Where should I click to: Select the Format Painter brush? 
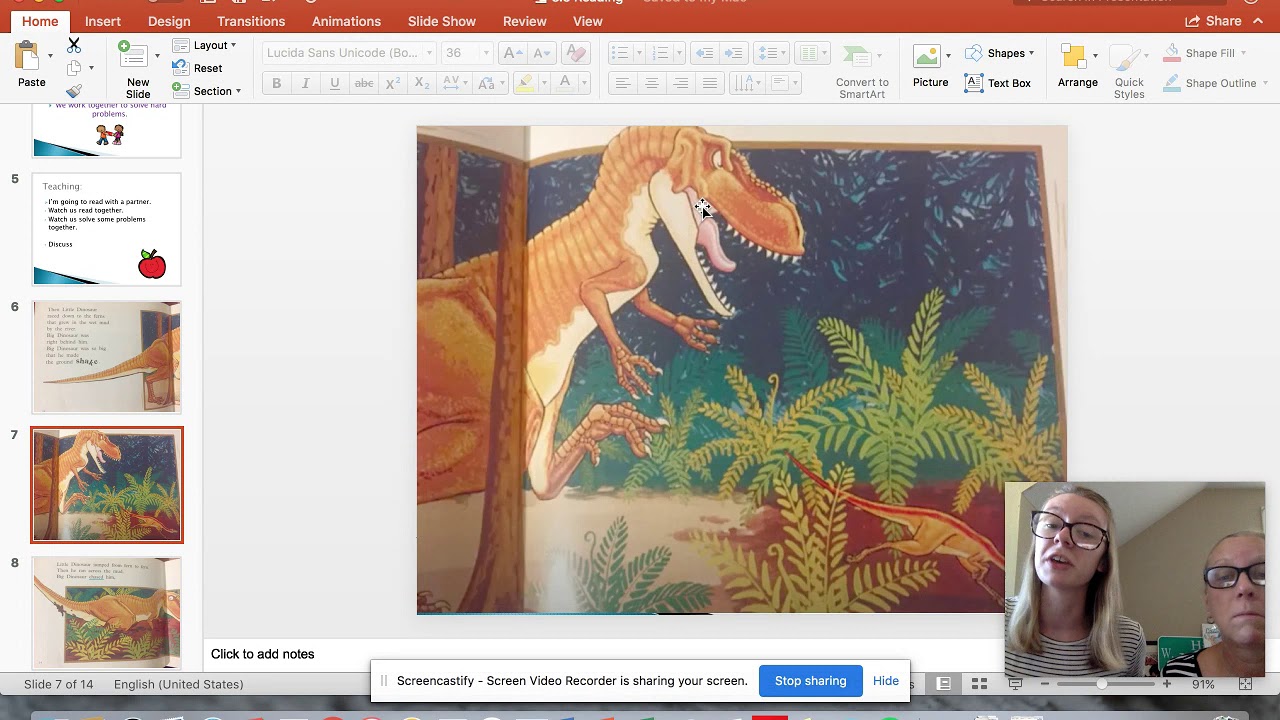[74, 91]
